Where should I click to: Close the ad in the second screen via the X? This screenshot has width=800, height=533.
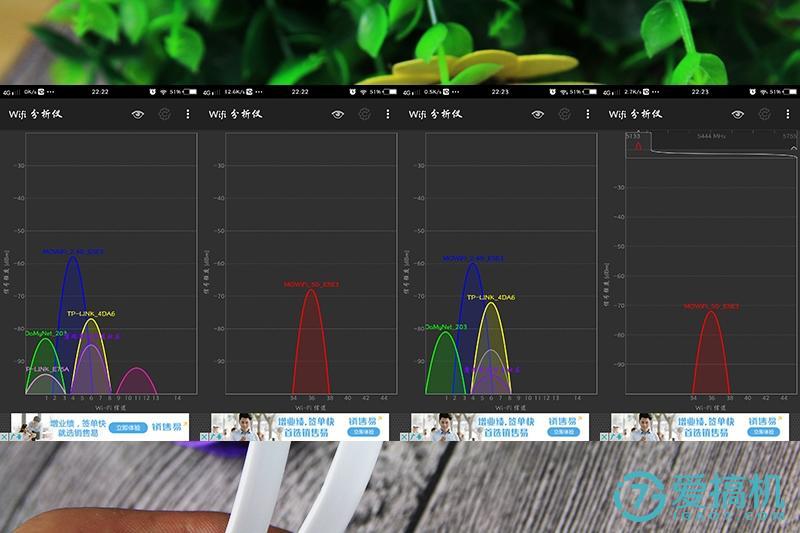pos(204,437)
